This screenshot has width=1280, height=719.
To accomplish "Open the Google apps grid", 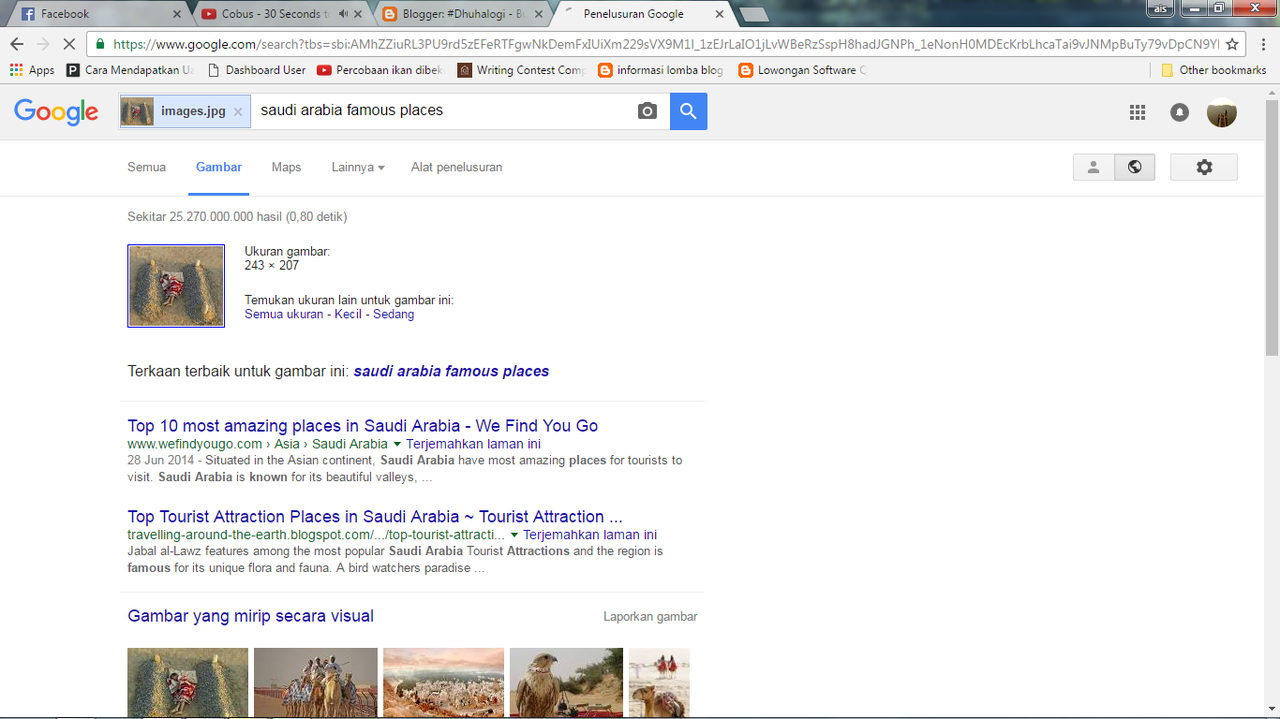I will click(x=1137, y=113).
